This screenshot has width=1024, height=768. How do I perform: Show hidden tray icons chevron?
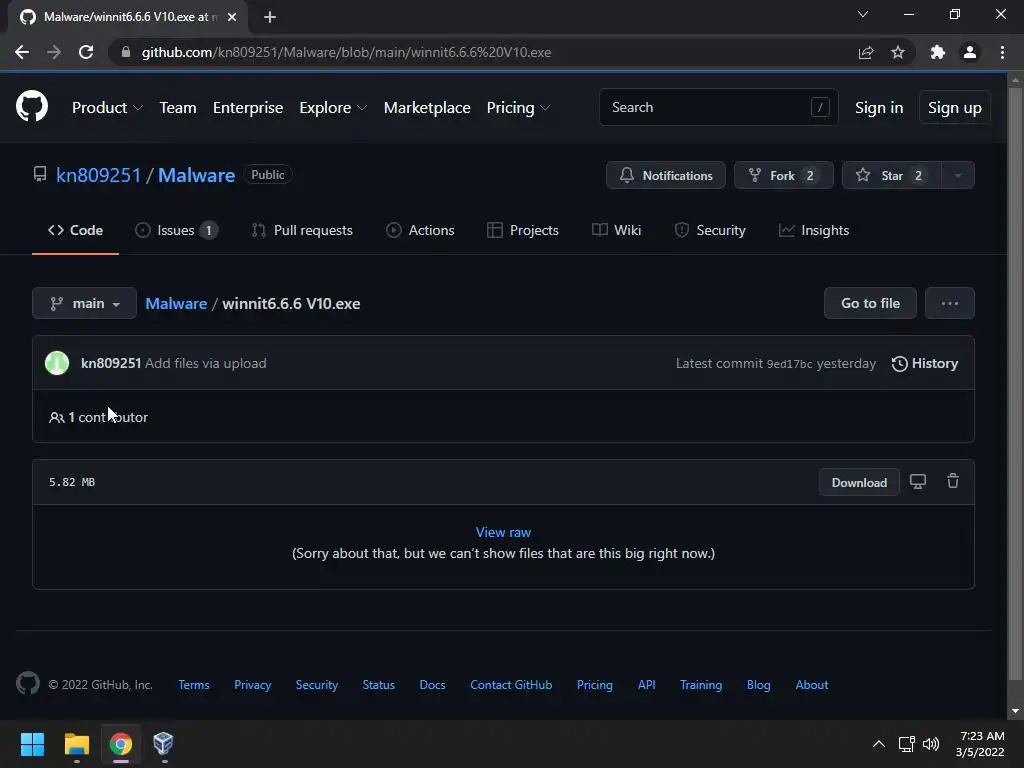click(x=879, y=744)
